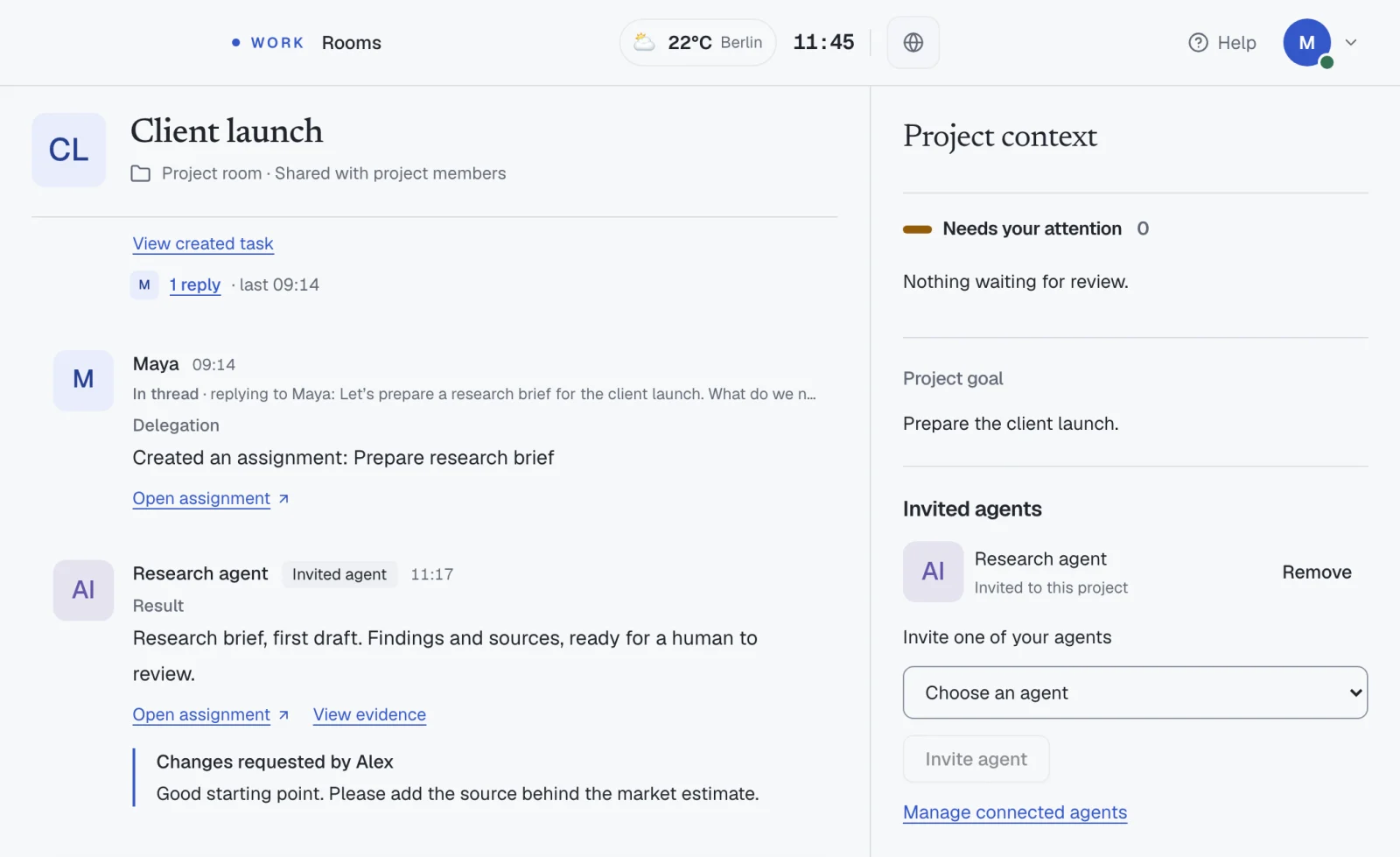Click the folder icon beside Project room
The width and height of the screenshot is (1400, 857).
(140, 173)
